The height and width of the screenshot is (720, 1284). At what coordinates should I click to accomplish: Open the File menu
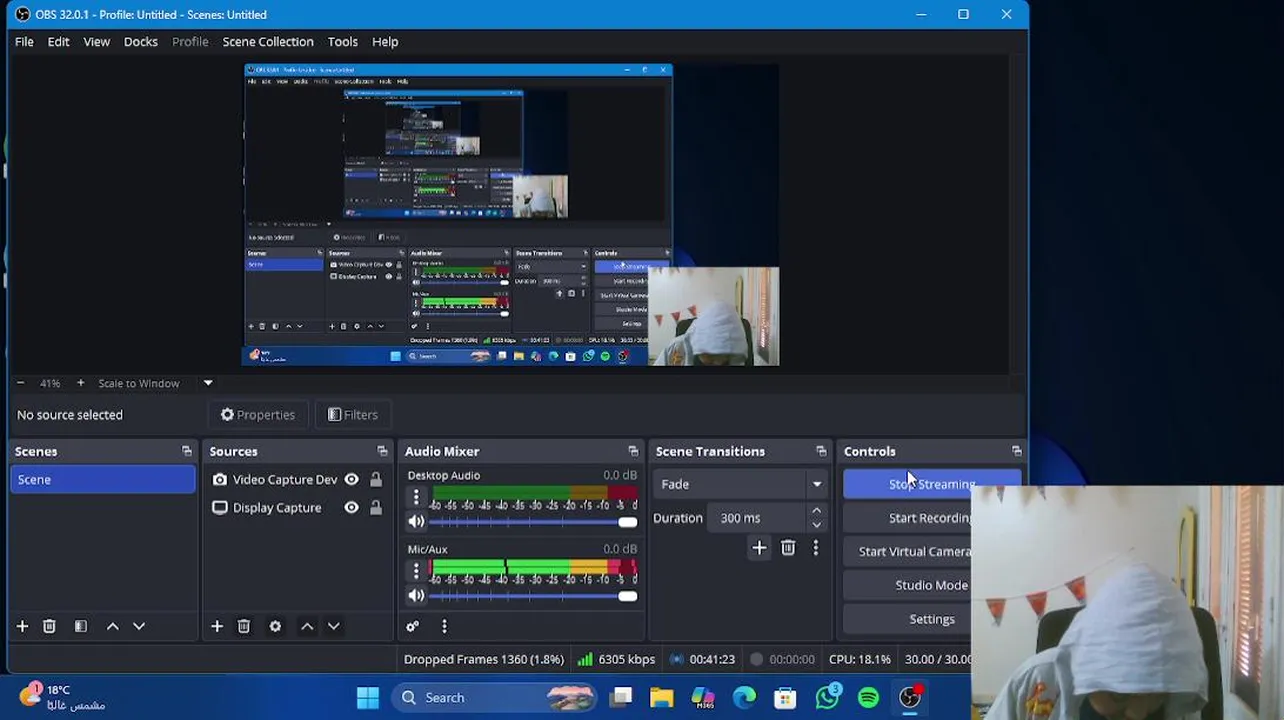click(24, 42)
